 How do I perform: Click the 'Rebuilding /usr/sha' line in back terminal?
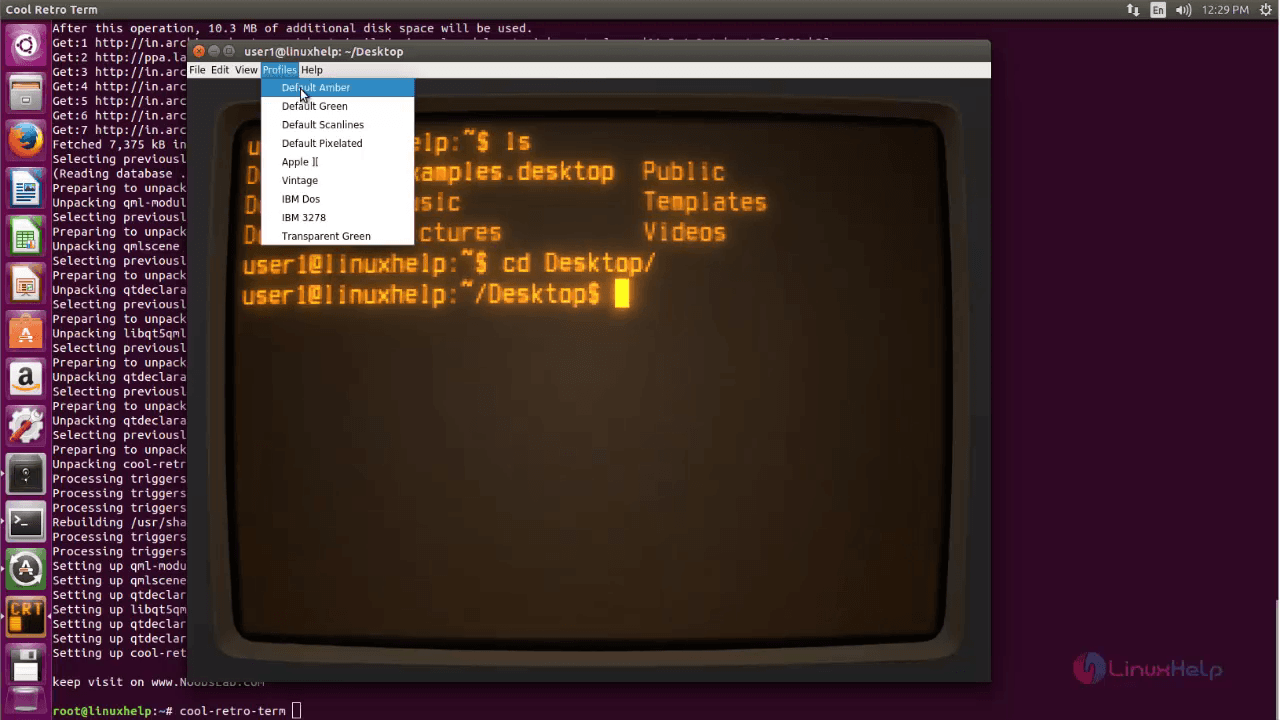pyautogui.click(x=119, y=522)
